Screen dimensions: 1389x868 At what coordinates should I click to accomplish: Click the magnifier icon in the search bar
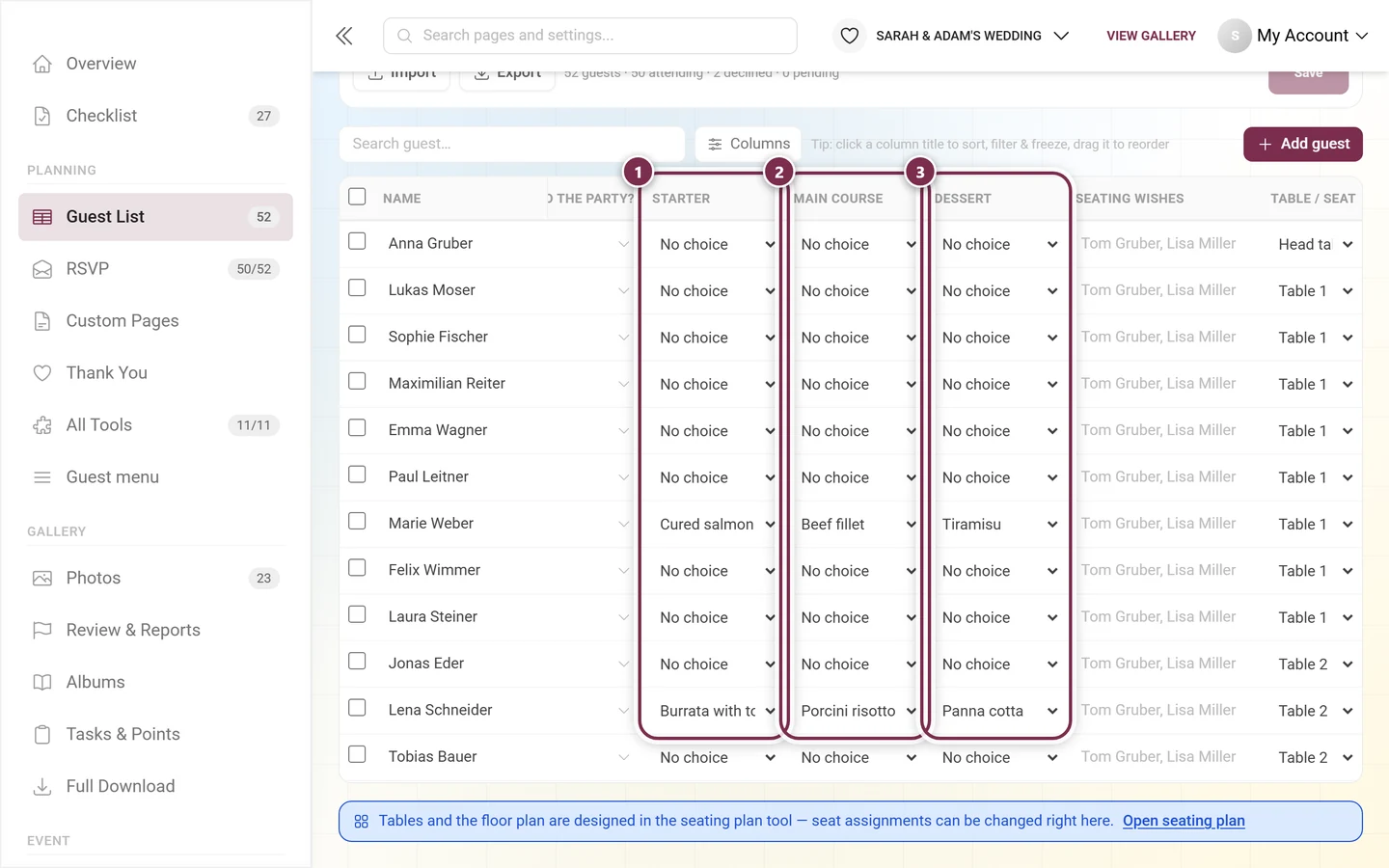point(405,36)
